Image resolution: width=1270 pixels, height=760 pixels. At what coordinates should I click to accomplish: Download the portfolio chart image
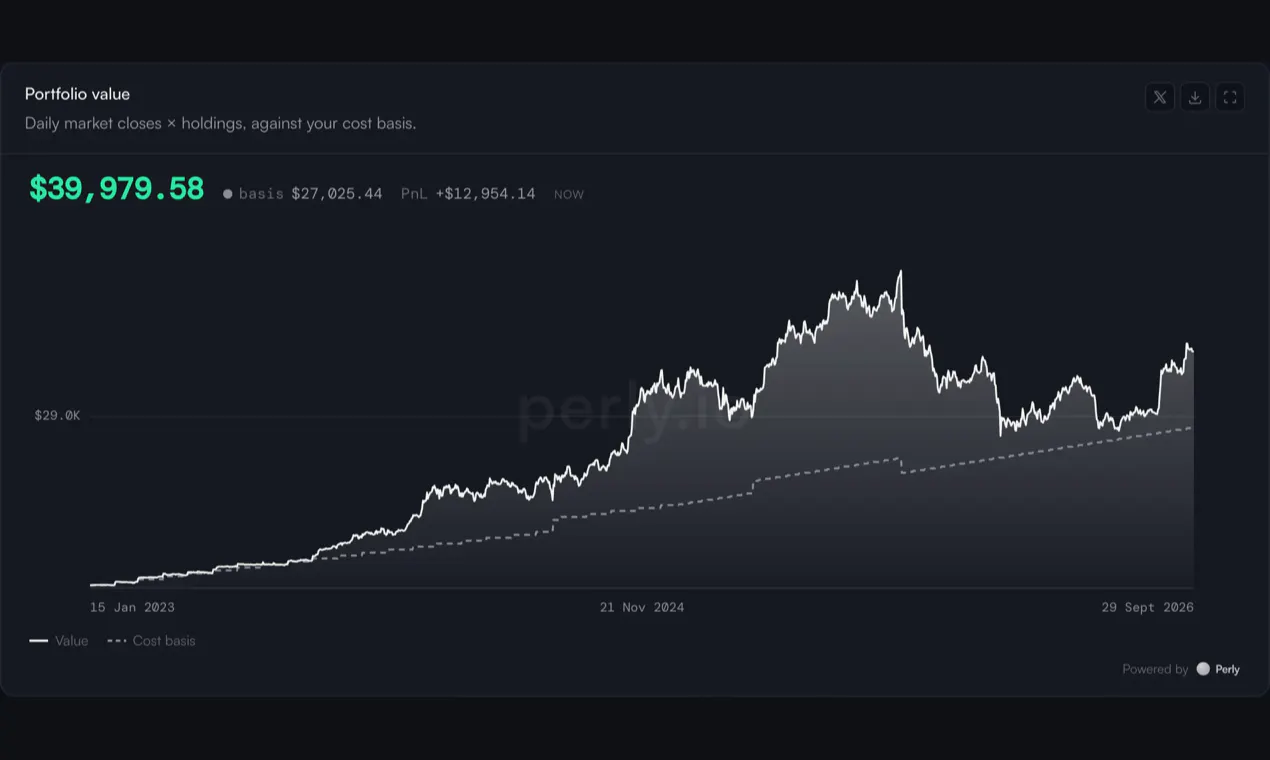coord(1195,97)
